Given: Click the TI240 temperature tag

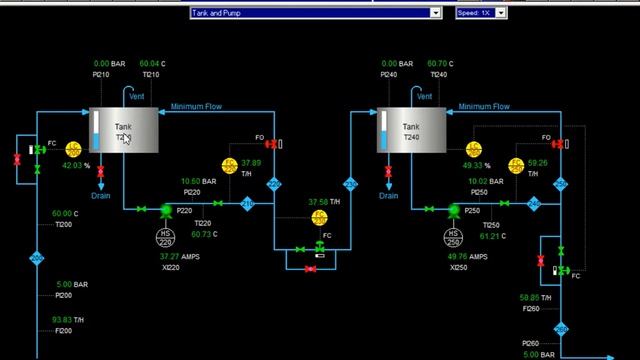Looking at the screenshot, I should [x=439, y=75].
